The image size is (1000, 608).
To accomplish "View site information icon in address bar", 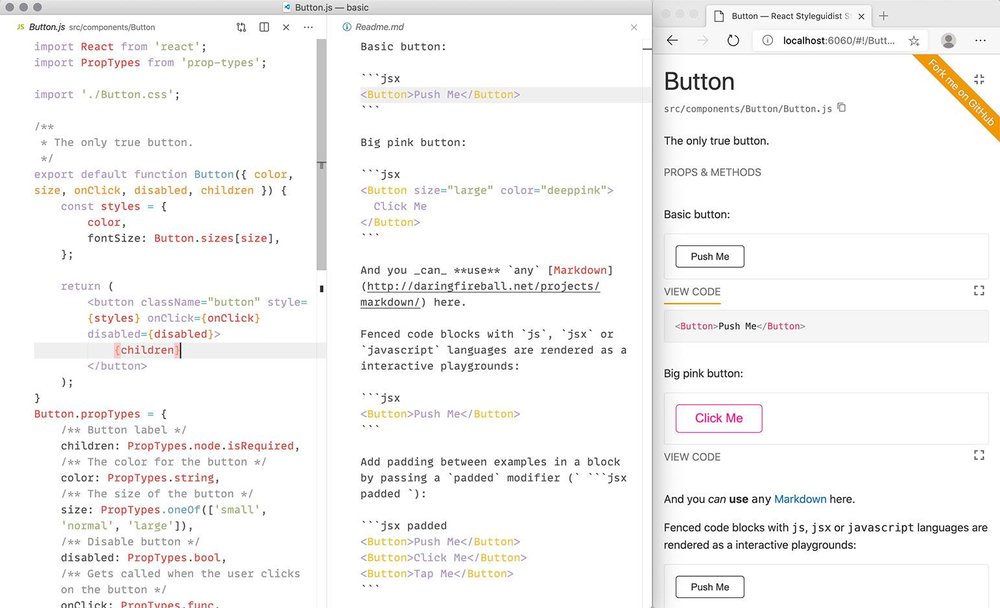I will click(768, 40).
